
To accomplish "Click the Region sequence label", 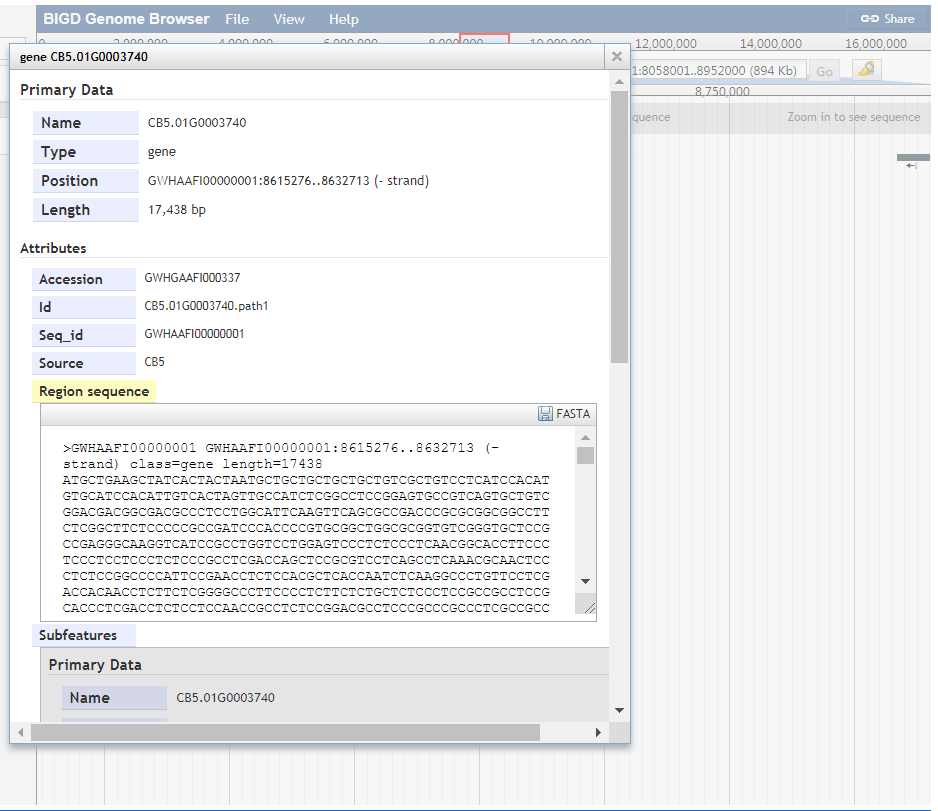I will tap(94, 392).
